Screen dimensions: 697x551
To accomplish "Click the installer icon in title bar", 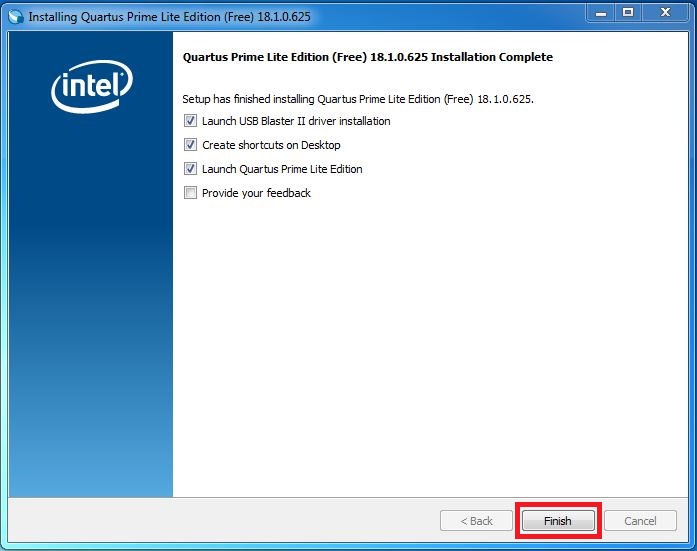I will [x=16, y=17].
